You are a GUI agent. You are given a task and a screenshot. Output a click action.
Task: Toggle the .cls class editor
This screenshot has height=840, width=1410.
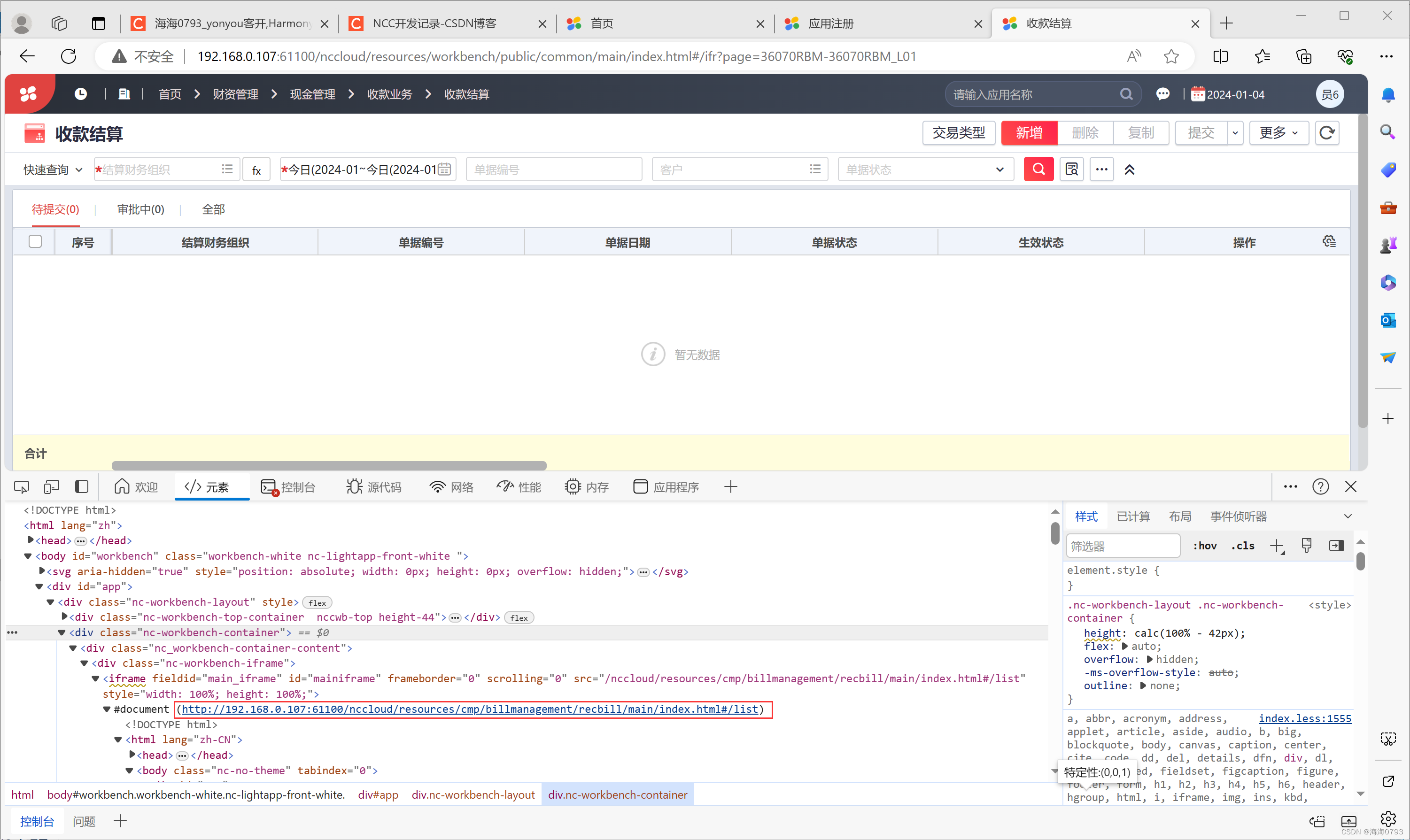(1242, 545)
